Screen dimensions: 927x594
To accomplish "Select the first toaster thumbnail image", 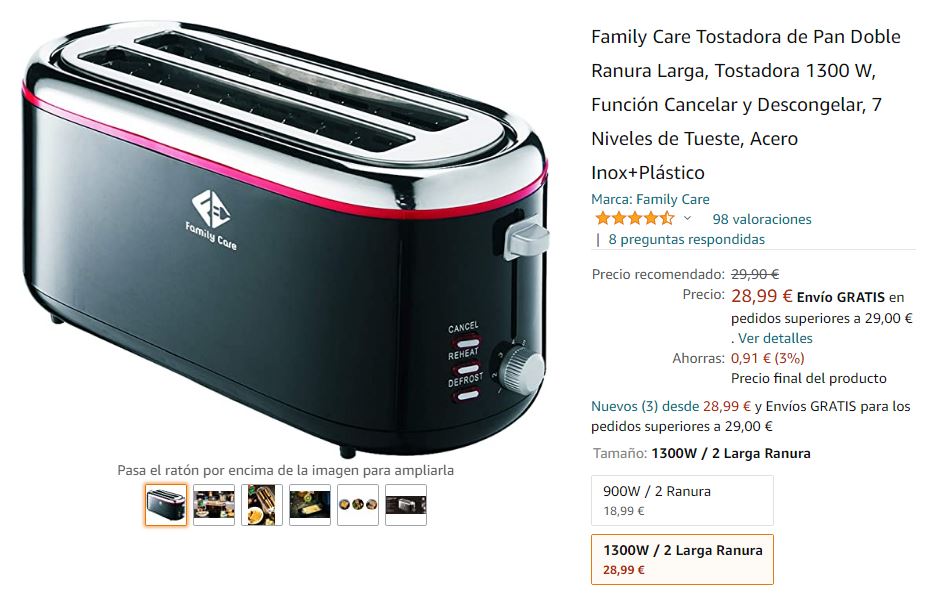I will coord(166,505).
